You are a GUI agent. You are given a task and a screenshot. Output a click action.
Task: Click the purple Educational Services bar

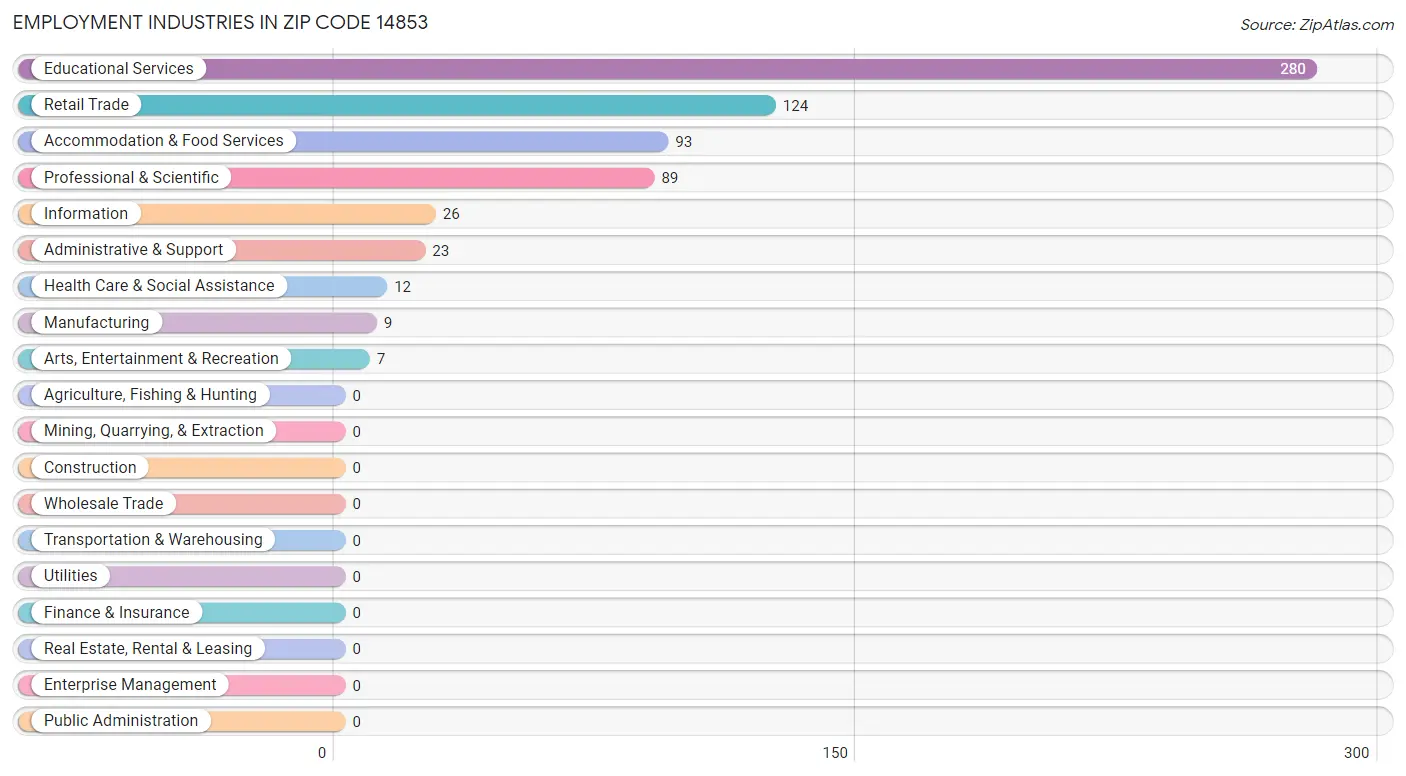(667, 69)
